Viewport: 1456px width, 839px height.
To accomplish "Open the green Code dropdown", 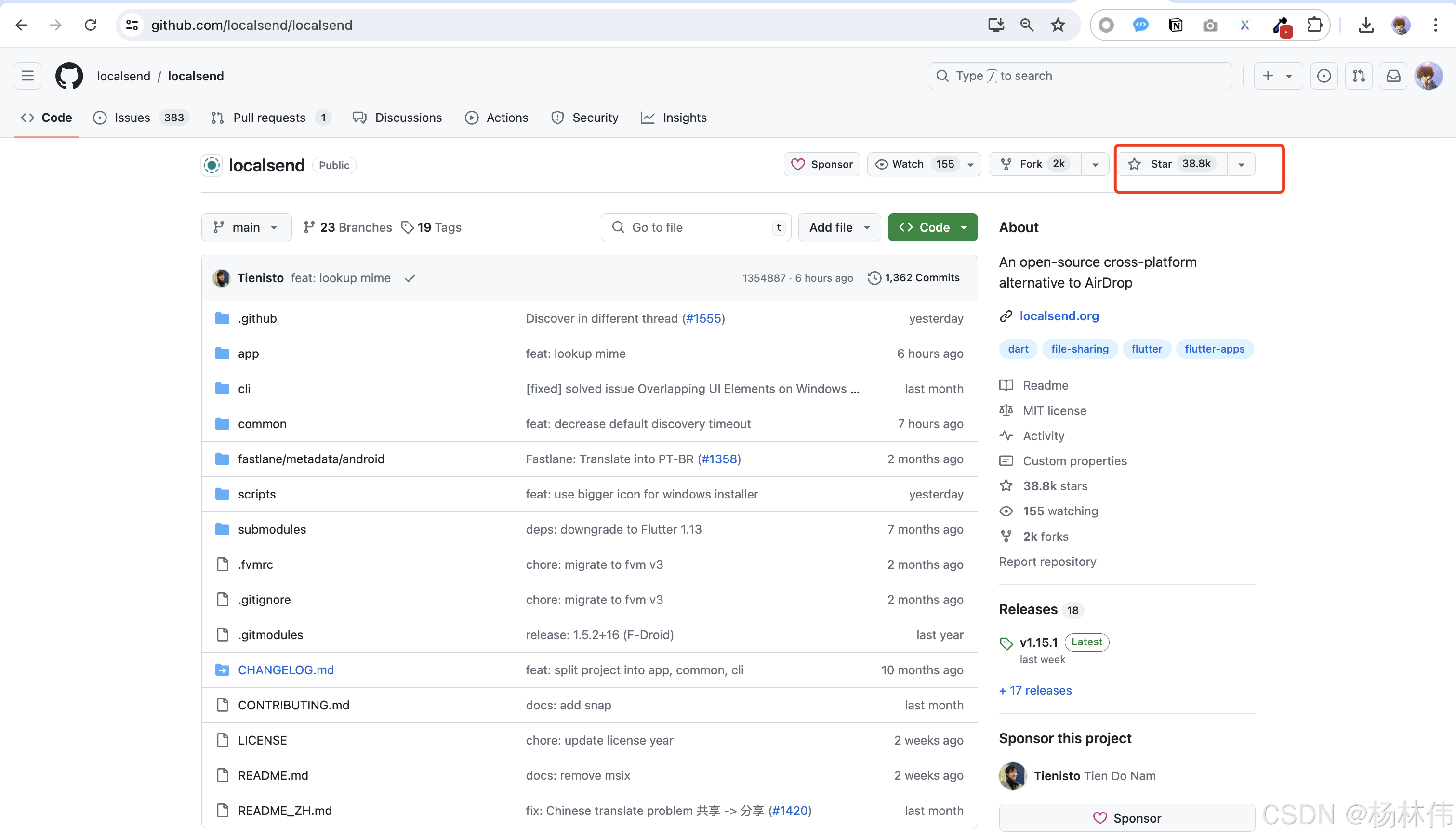I will pos(932,227).
